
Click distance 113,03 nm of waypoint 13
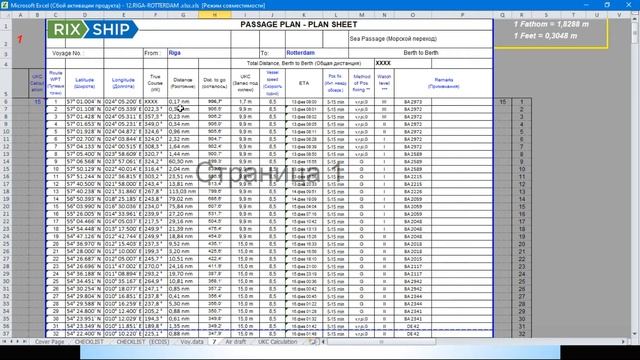[x=183, y=191]
